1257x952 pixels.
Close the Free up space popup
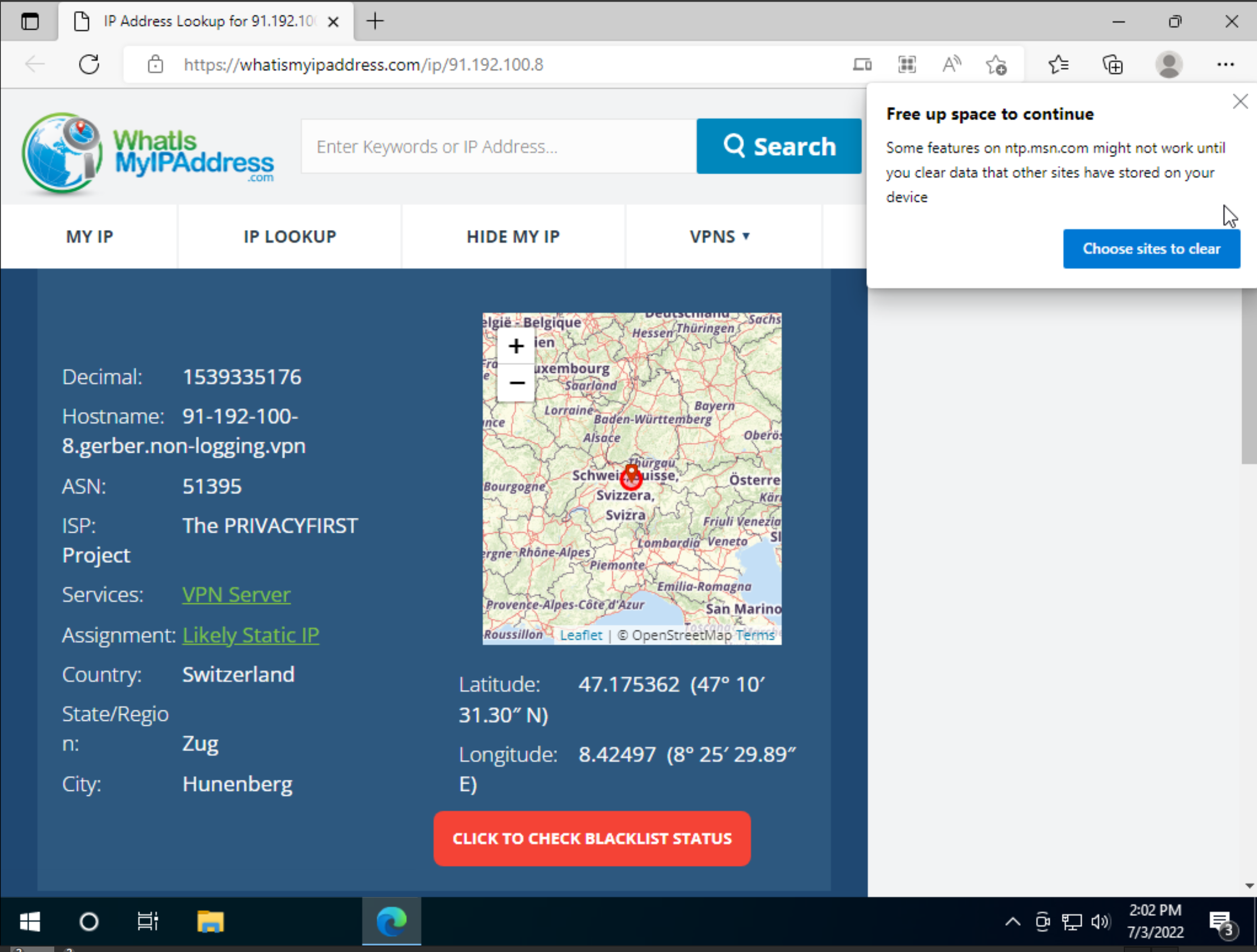(1240, 102)
